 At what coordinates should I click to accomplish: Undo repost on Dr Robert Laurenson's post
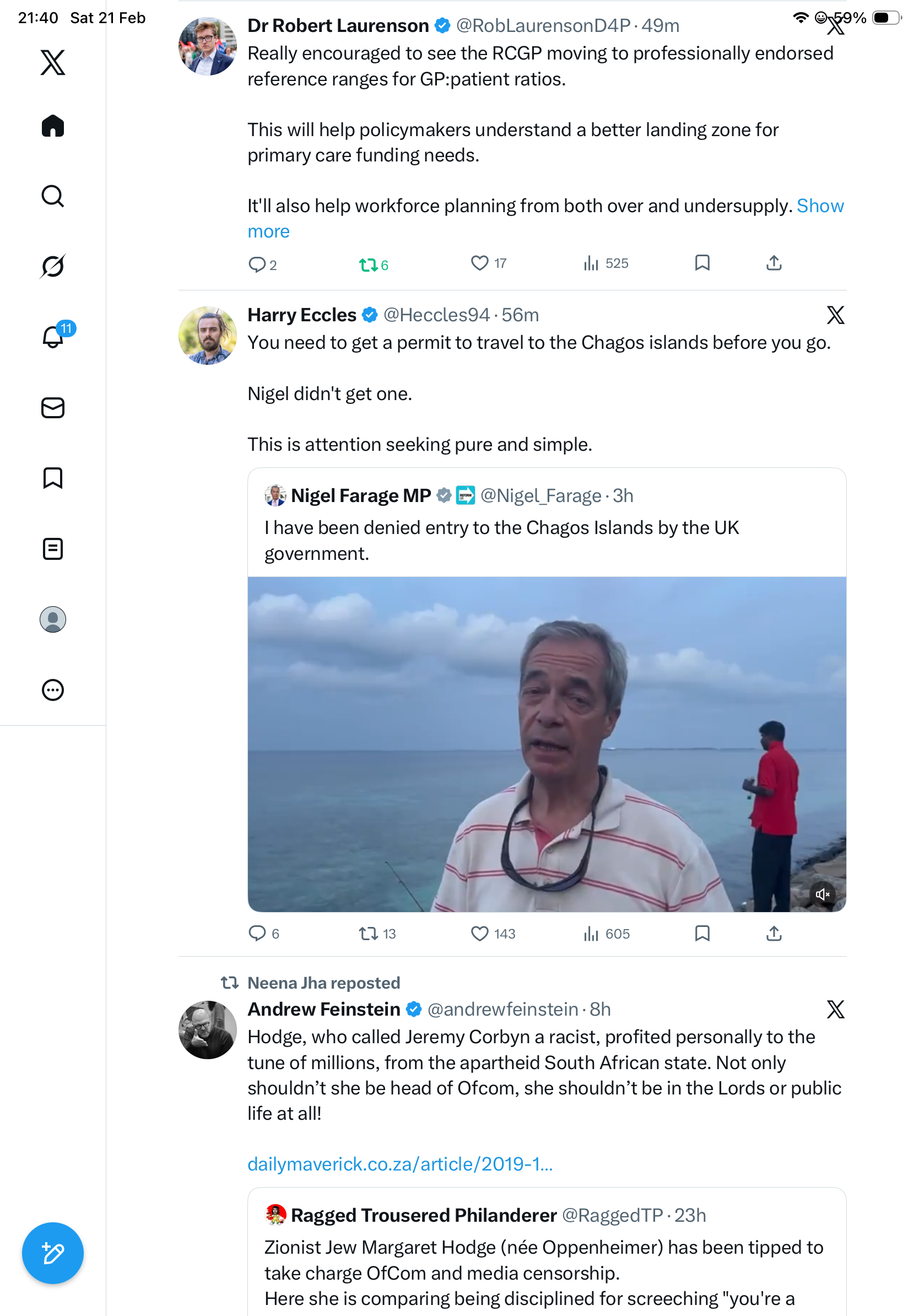[368, 264]
